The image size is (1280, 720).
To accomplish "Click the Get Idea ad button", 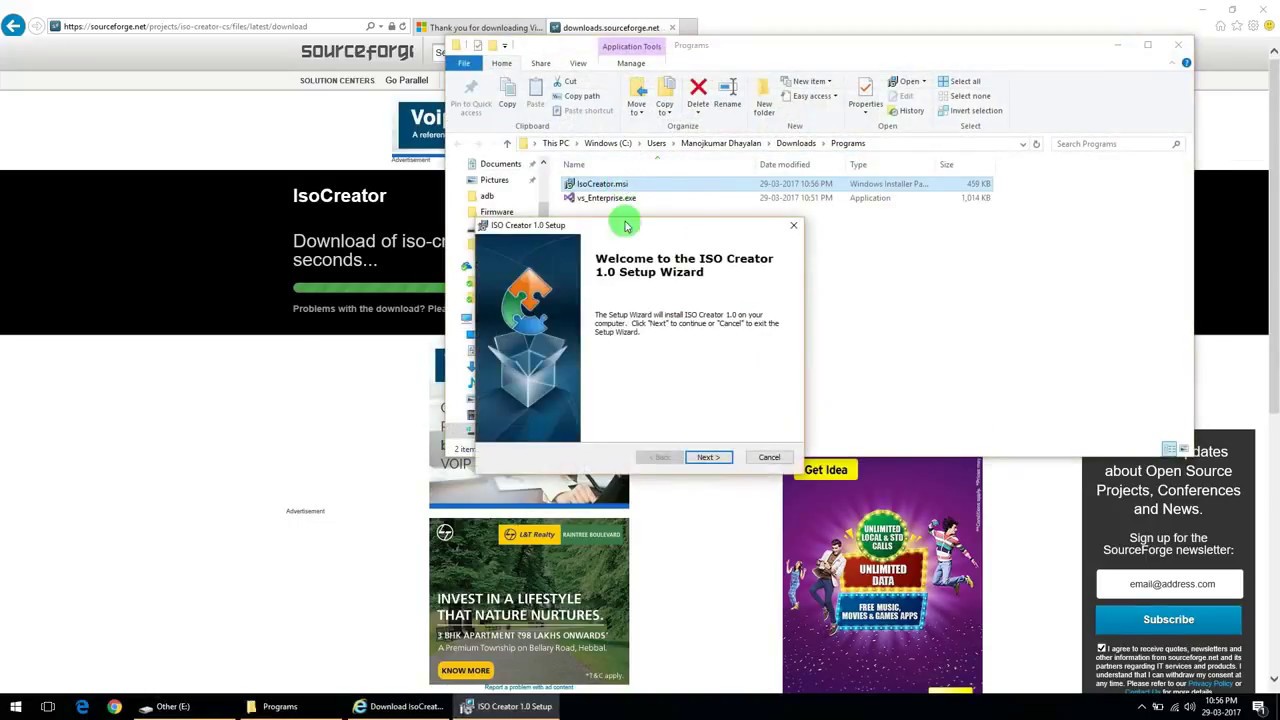I will 826,470.
